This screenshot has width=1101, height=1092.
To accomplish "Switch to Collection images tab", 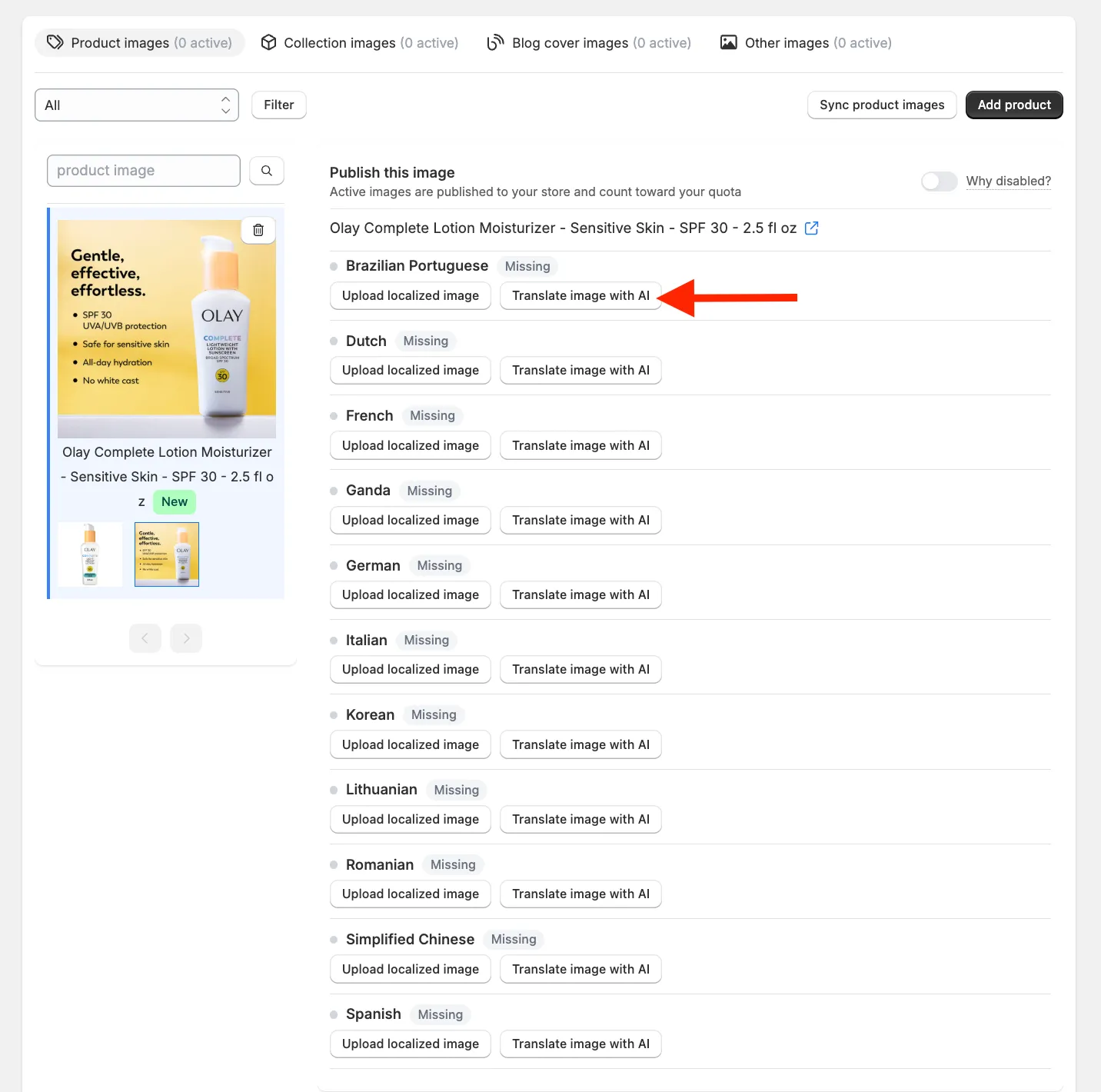I will [360, 43].
